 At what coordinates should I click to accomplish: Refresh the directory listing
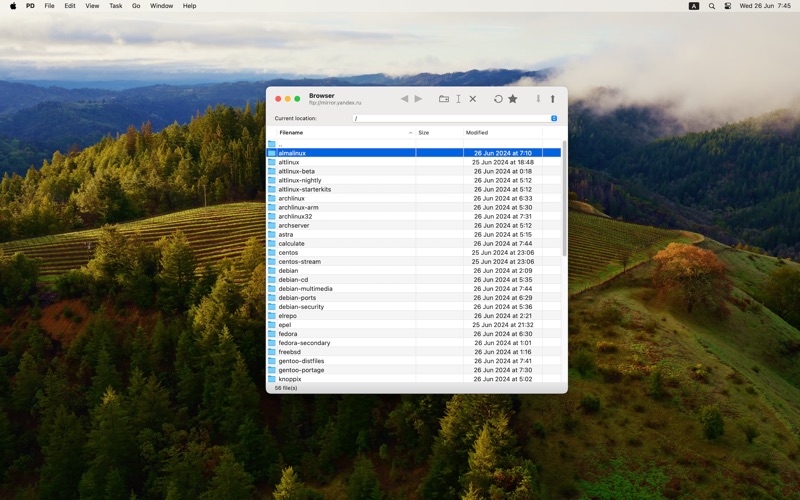click(x=498, y=99)
